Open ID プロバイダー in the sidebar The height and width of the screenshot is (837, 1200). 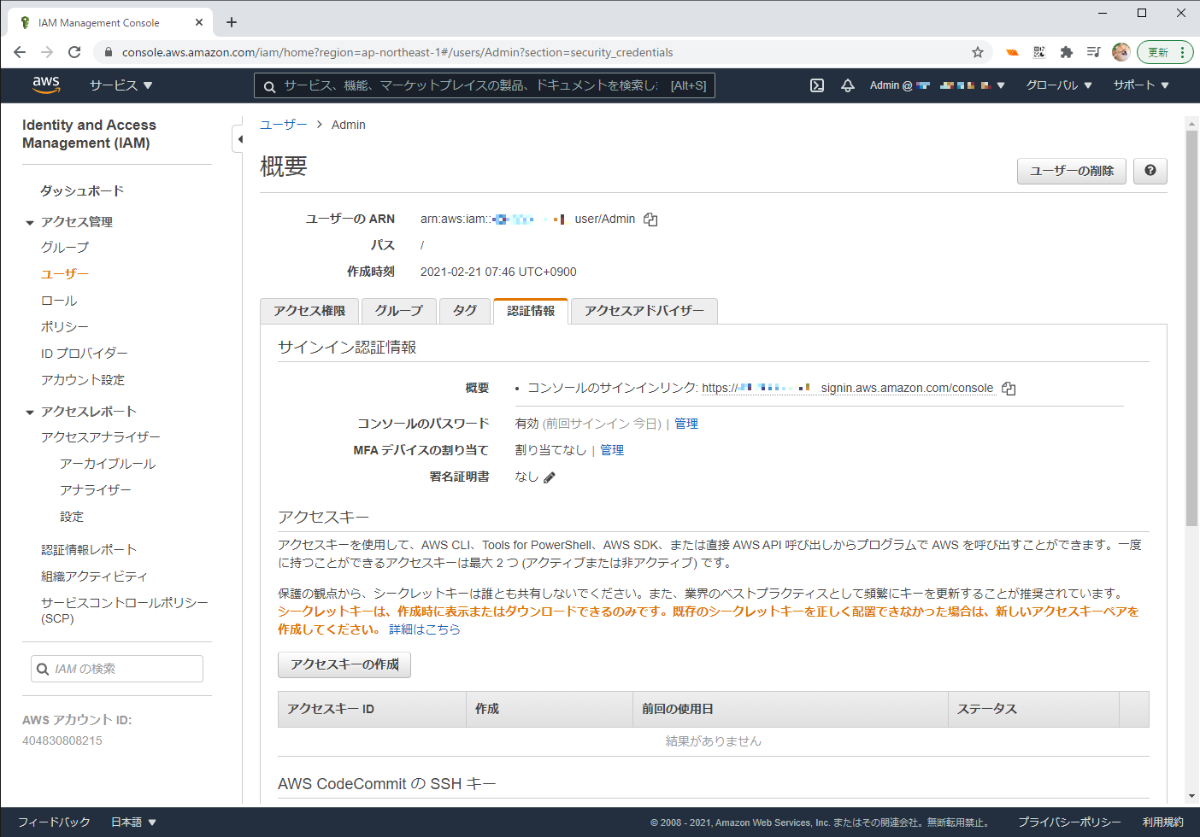(x=84, y=353)
